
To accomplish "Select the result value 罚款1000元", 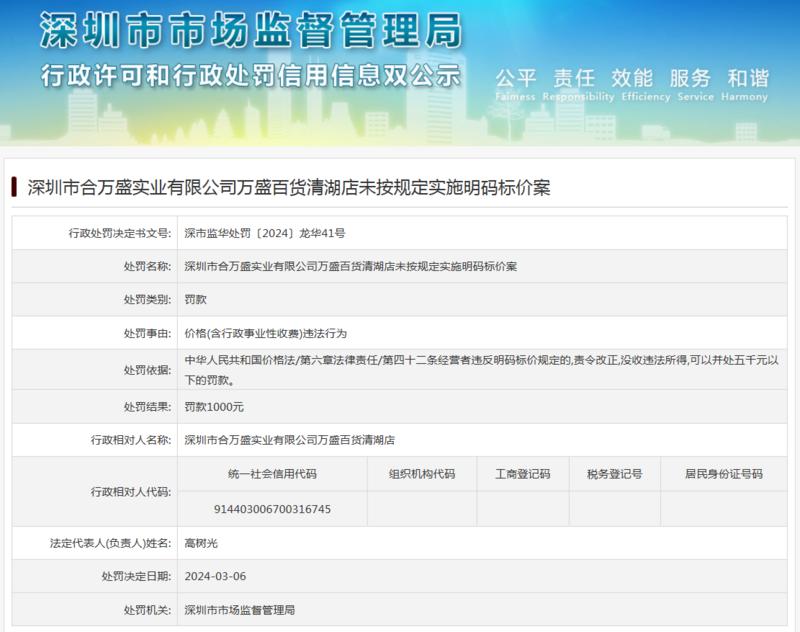I will (214, 407).
